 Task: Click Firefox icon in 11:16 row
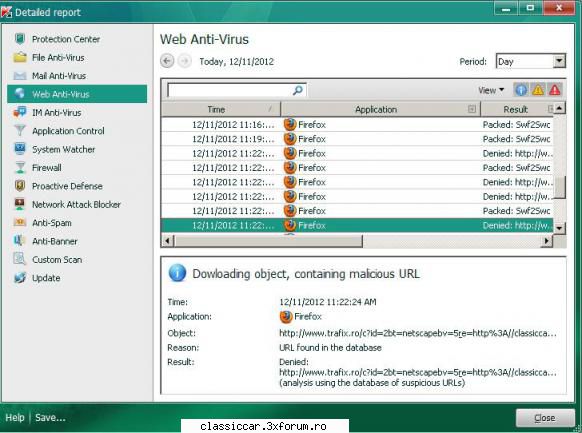coord(290,124)
